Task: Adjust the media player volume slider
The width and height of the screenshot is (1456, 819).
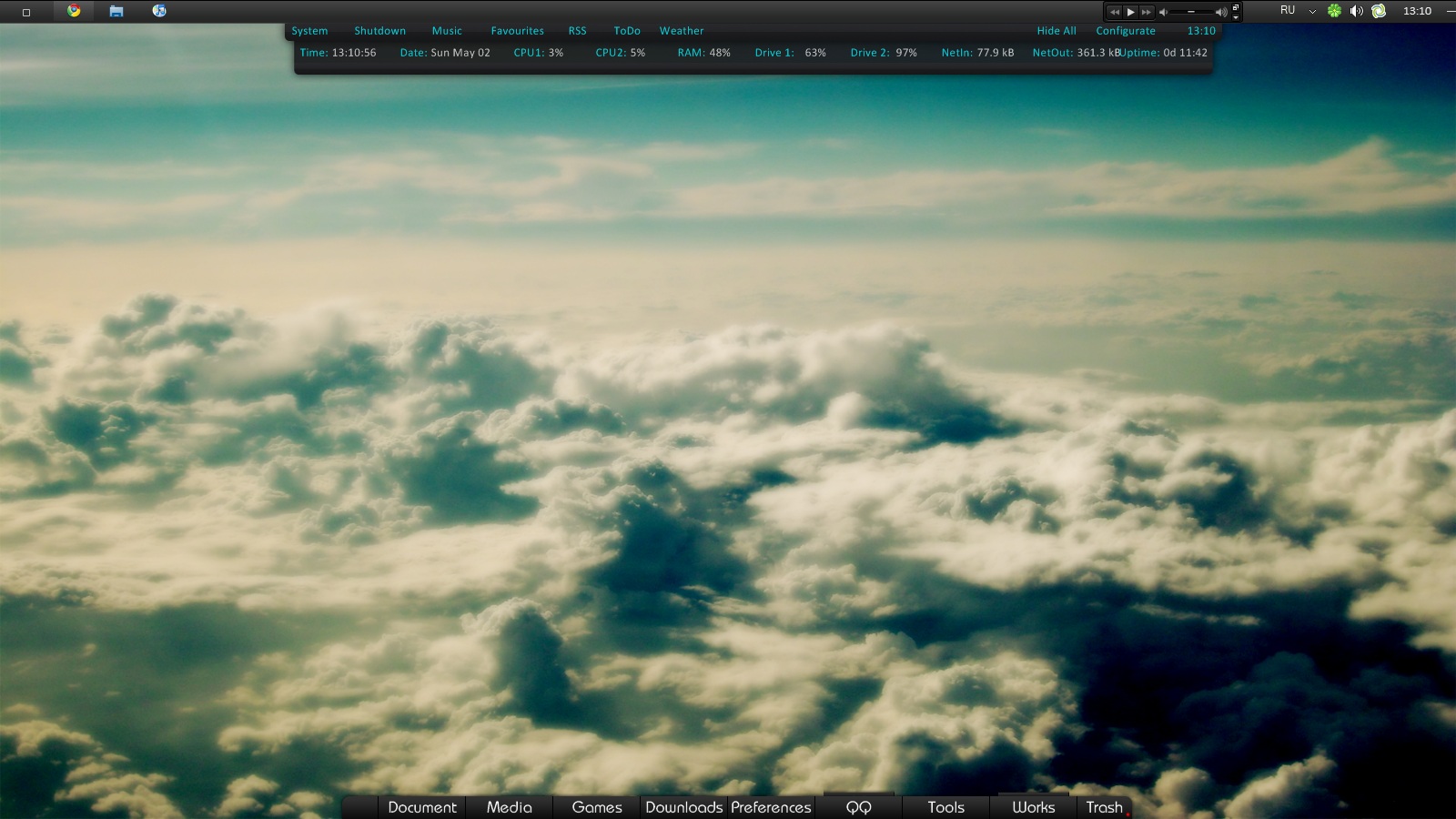Action: 1192,12
